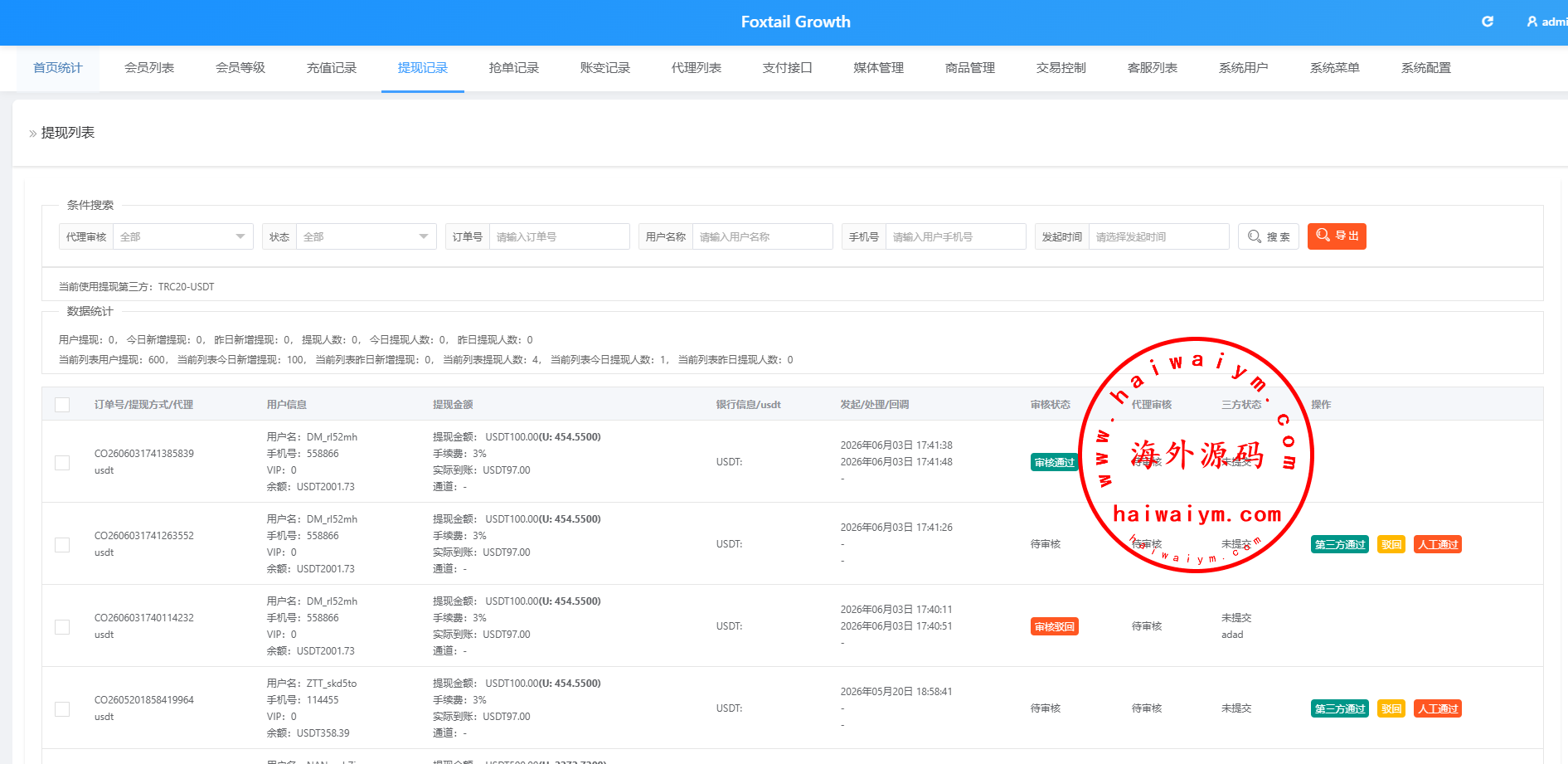This screenshot has width=1568, height=764.
Task: Click timestamp 2026年05月20日 18:58:41
Action: click(896, 692)
